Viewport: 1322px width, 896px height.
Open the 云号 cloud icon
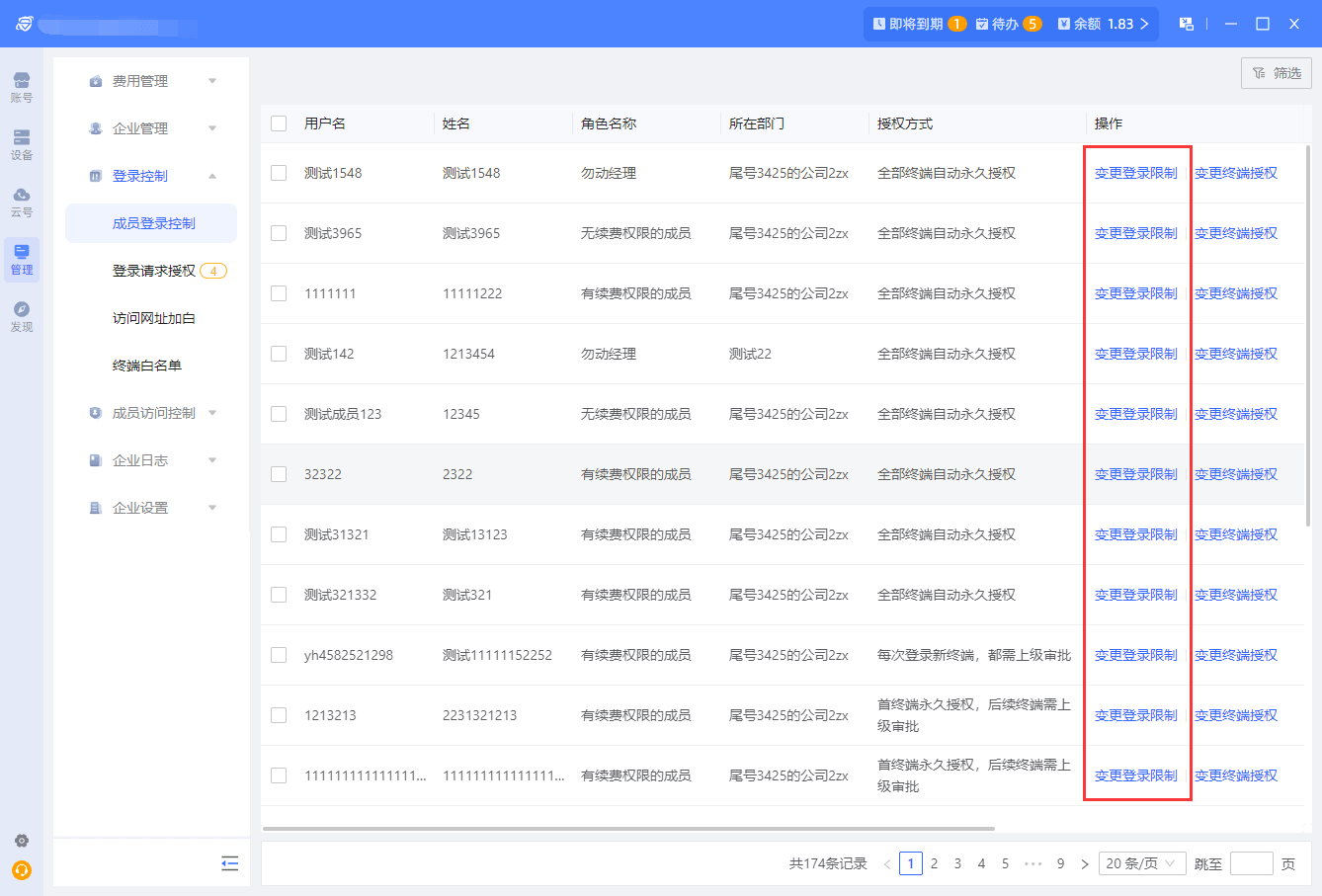(x=22, y=202)
